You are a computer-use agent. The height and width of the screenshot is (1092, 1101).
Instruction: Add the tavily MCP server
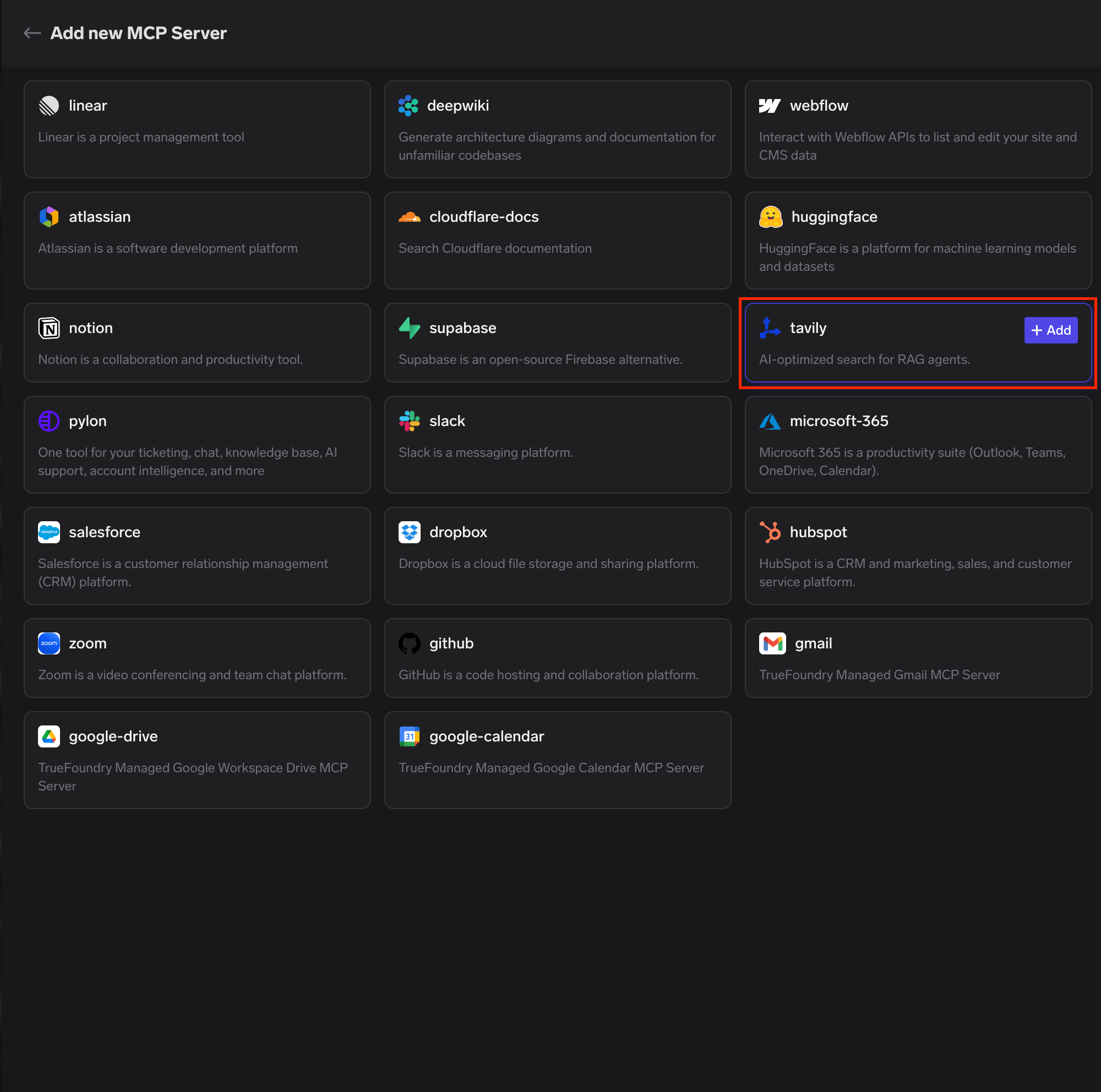(x=1050, y=330)
